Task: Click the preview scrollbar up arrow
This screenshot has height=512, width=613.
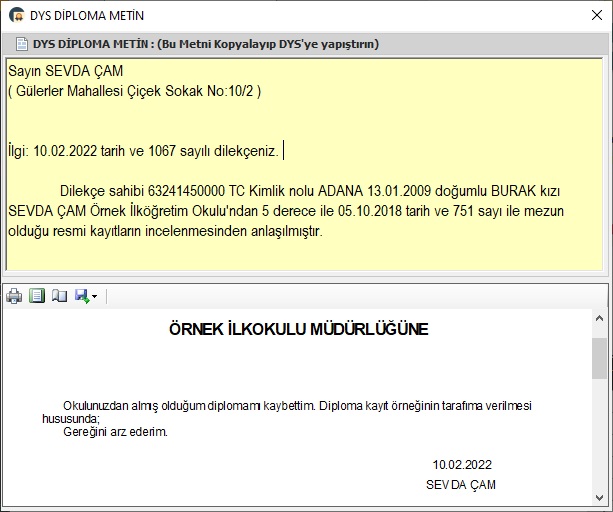Action: [599, 319]
